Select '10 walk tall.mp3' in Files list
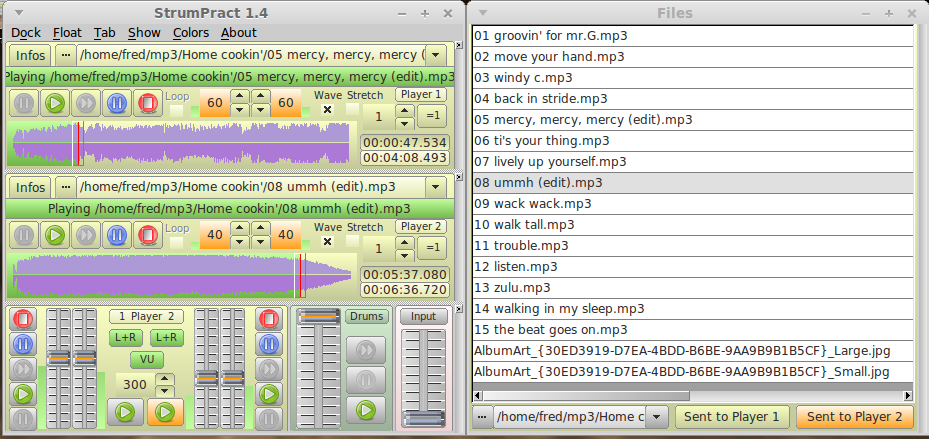This screenshot has height=439, width=929. [x=693, y=225]
